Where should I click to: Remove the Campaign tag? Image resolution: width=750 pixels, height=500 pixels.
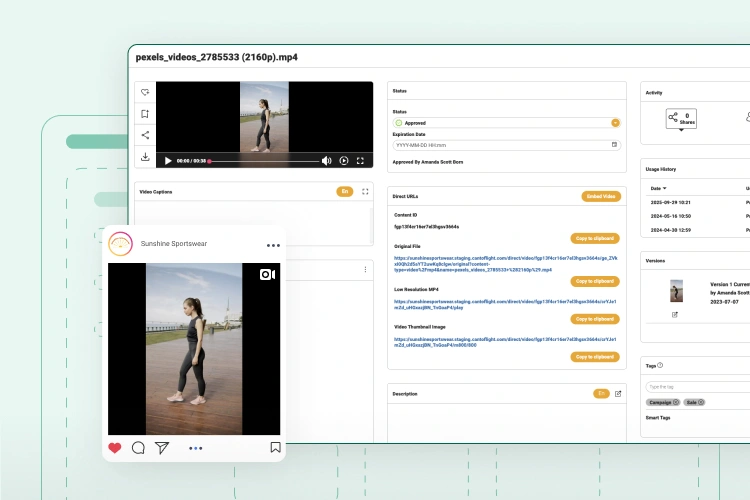click(x=676, y=402)
